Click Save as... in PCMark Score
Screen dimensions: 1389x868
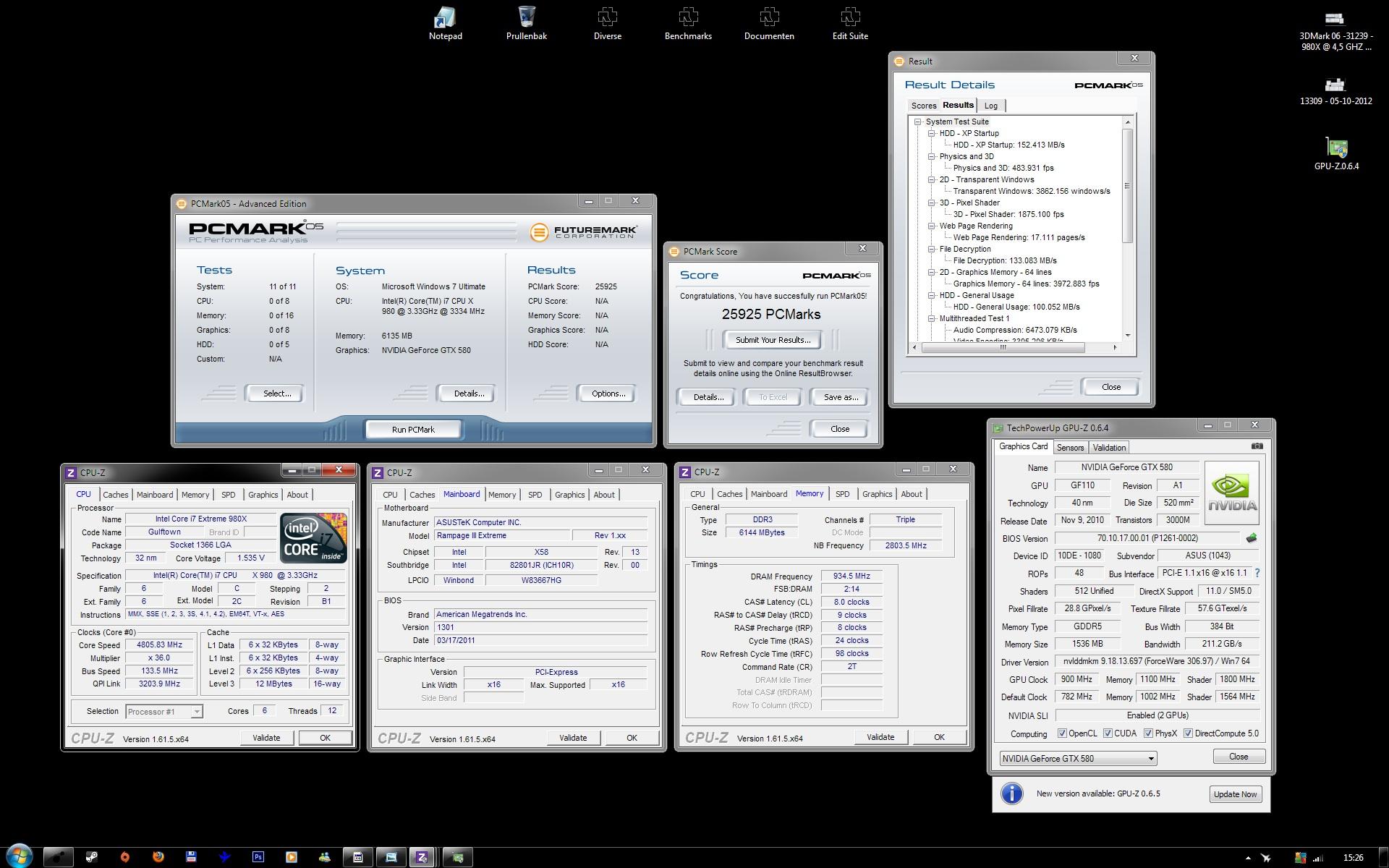click(x=841, y=397)
